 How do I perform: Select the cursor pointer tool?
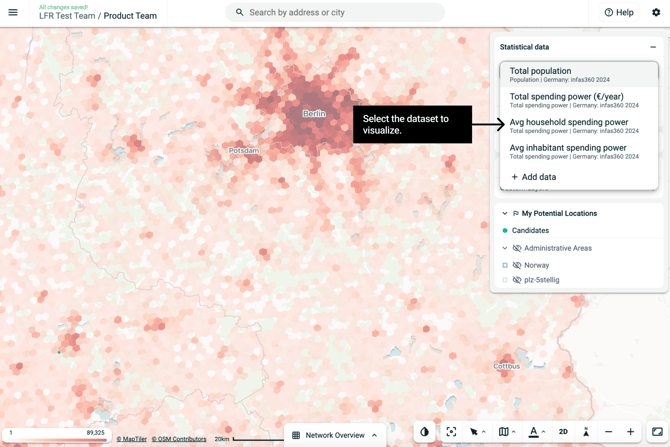coord(474,432)
